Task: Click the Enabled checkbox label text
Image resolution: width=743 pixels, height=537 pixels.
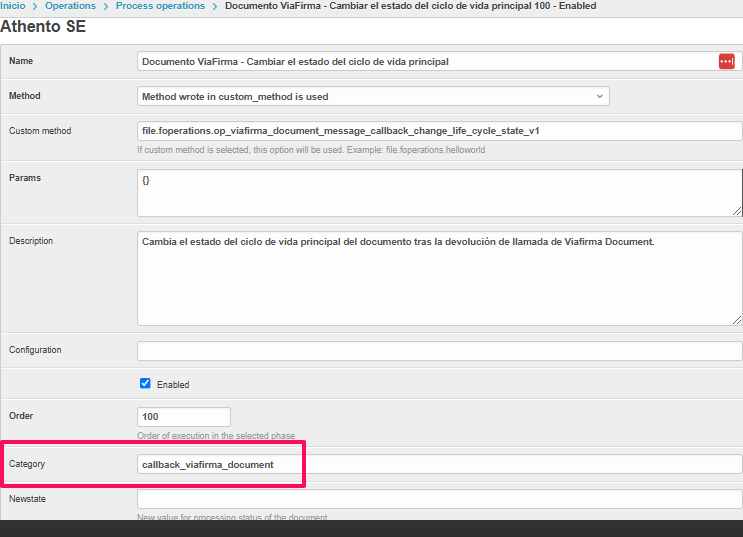Action: tap(172, 384)
